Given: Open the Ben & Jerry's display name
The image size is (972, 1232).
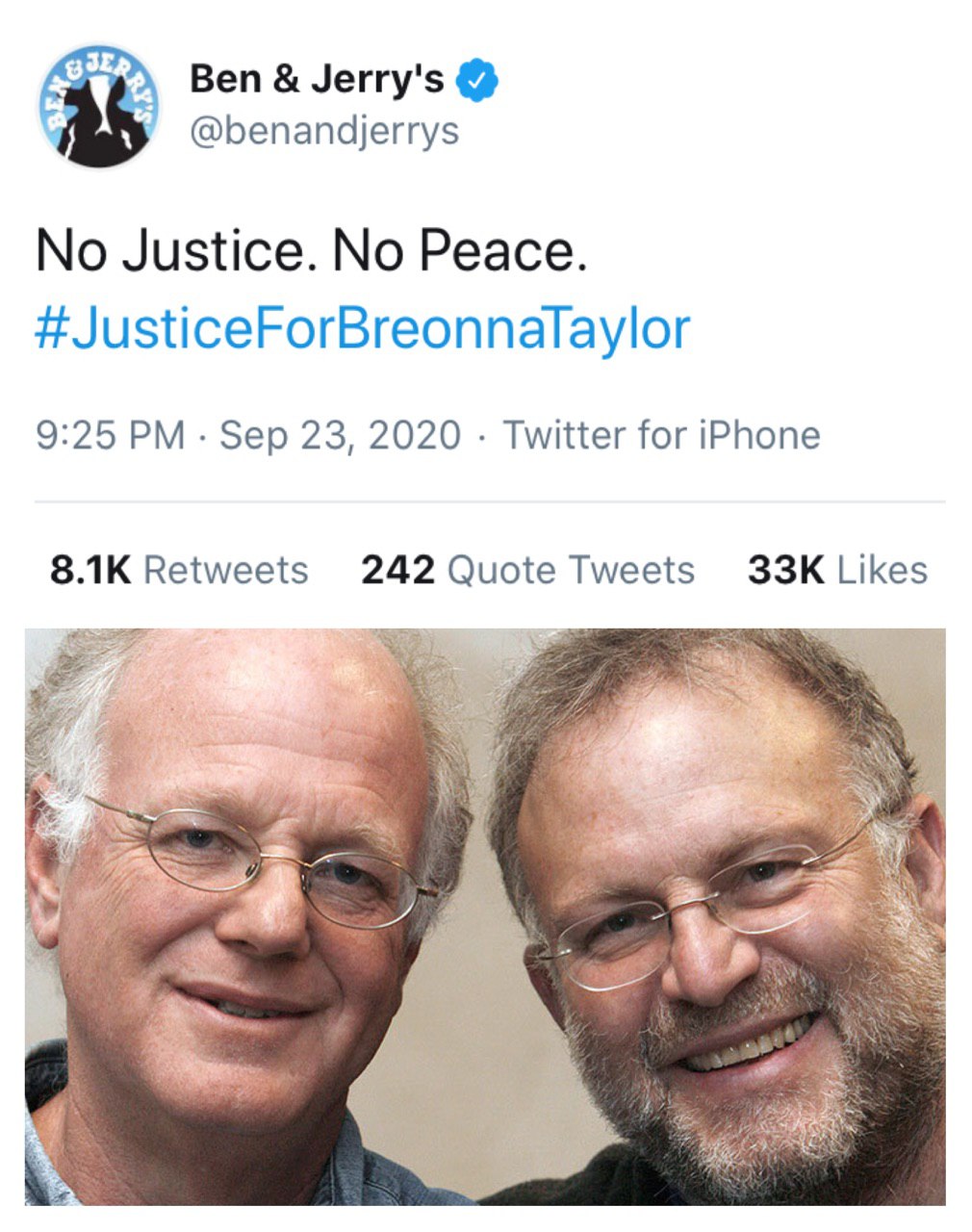Looking at the screenshot, I should [x=317, y=79].
